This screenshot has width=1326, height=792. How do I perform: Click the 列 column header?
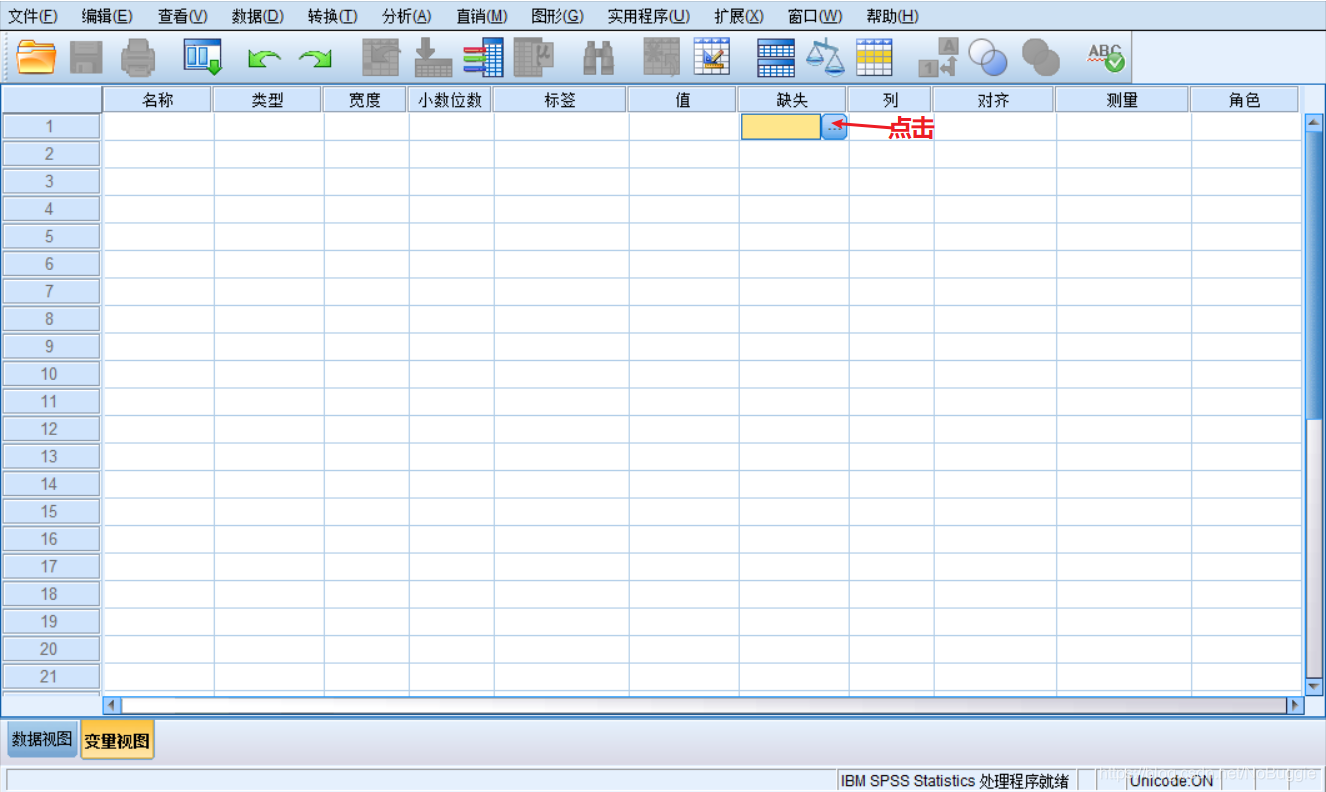[890, 100]
